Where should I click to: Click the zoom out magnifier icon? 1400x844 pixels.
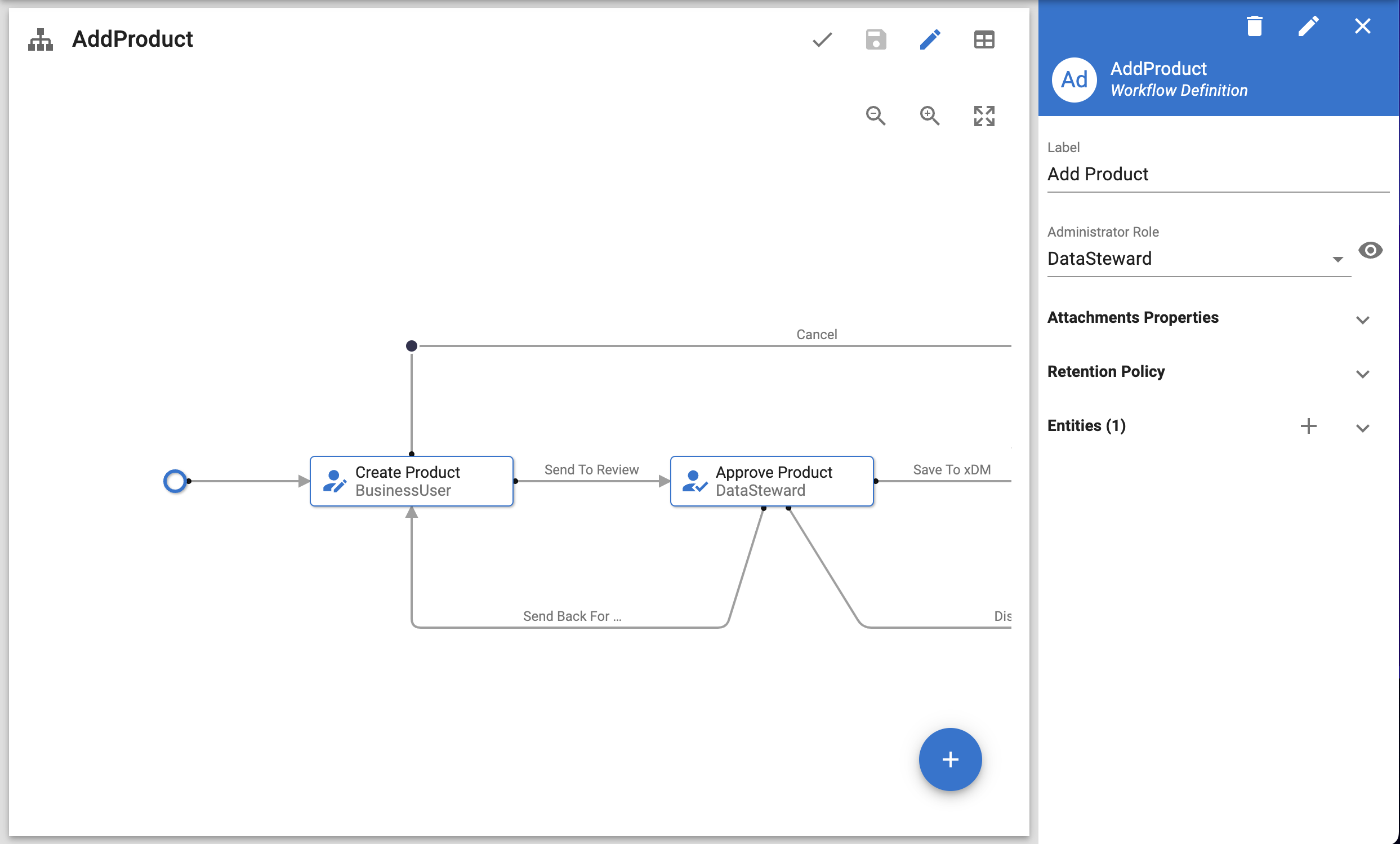(x=875, y=116)
